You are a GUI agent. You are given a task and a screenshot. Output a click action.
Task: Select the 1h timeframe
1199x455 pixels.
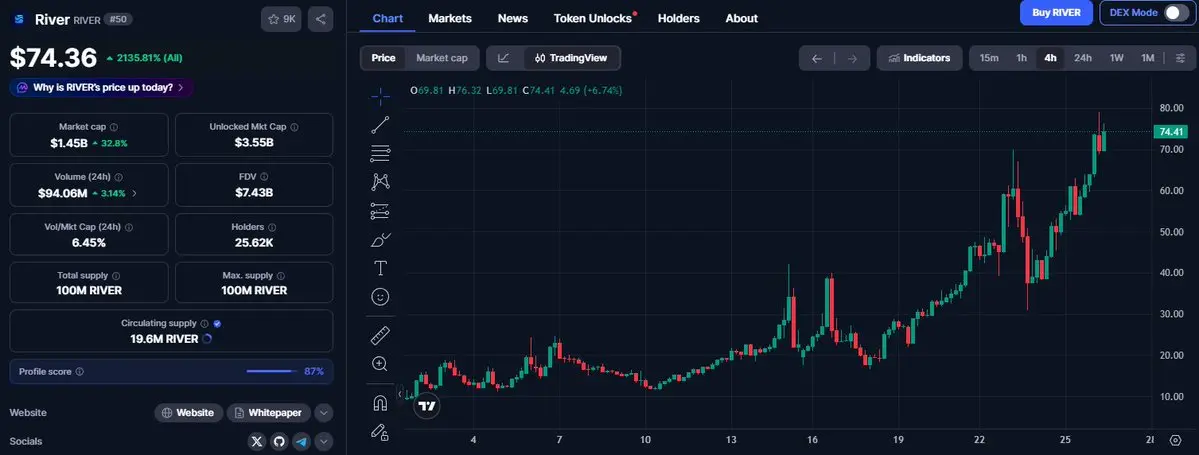tap(1021, 58)
